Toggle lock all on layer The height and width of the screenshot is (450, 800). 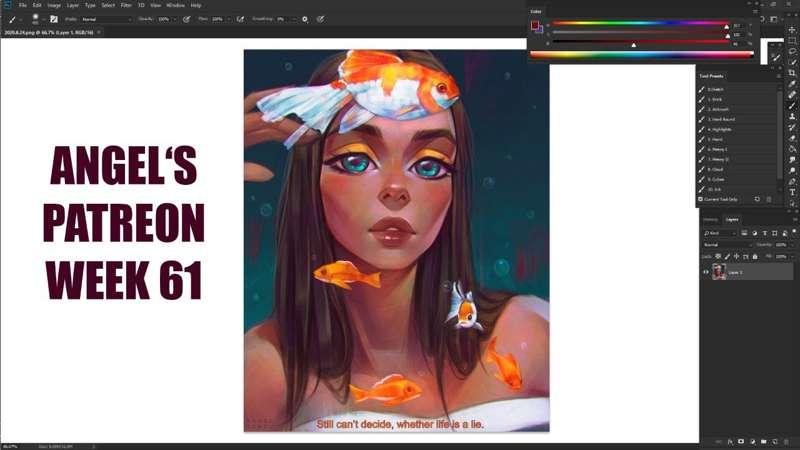click(x=755, y=257)
